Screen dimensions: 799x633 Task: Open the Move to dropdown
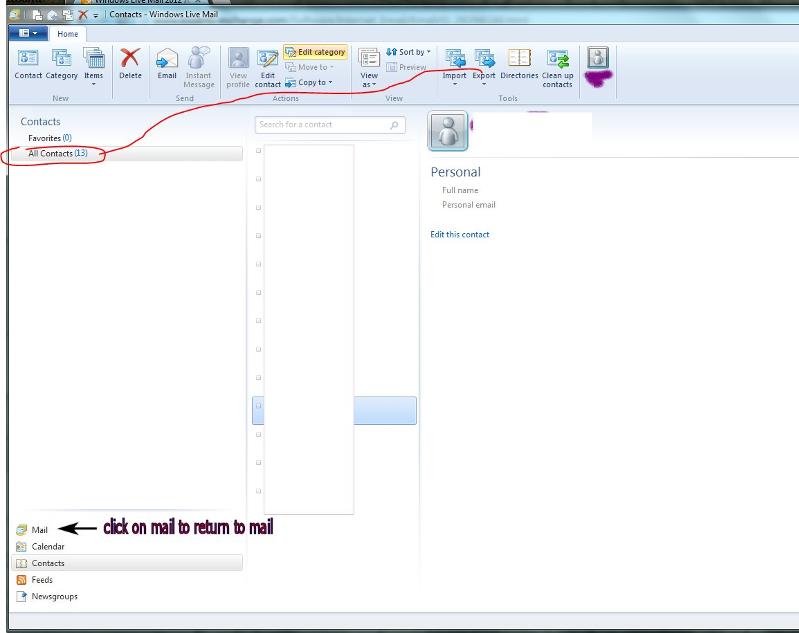[310, 67]
